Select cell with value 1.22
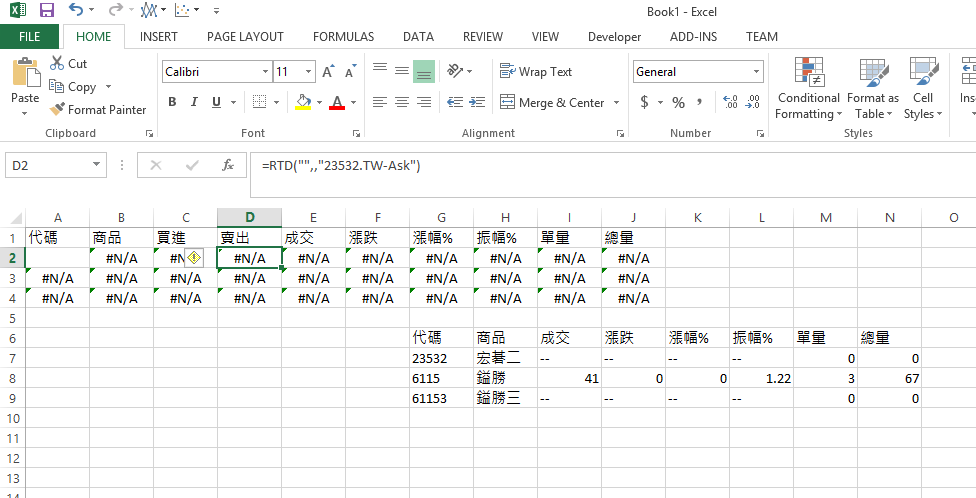 [x=761, y=378]
